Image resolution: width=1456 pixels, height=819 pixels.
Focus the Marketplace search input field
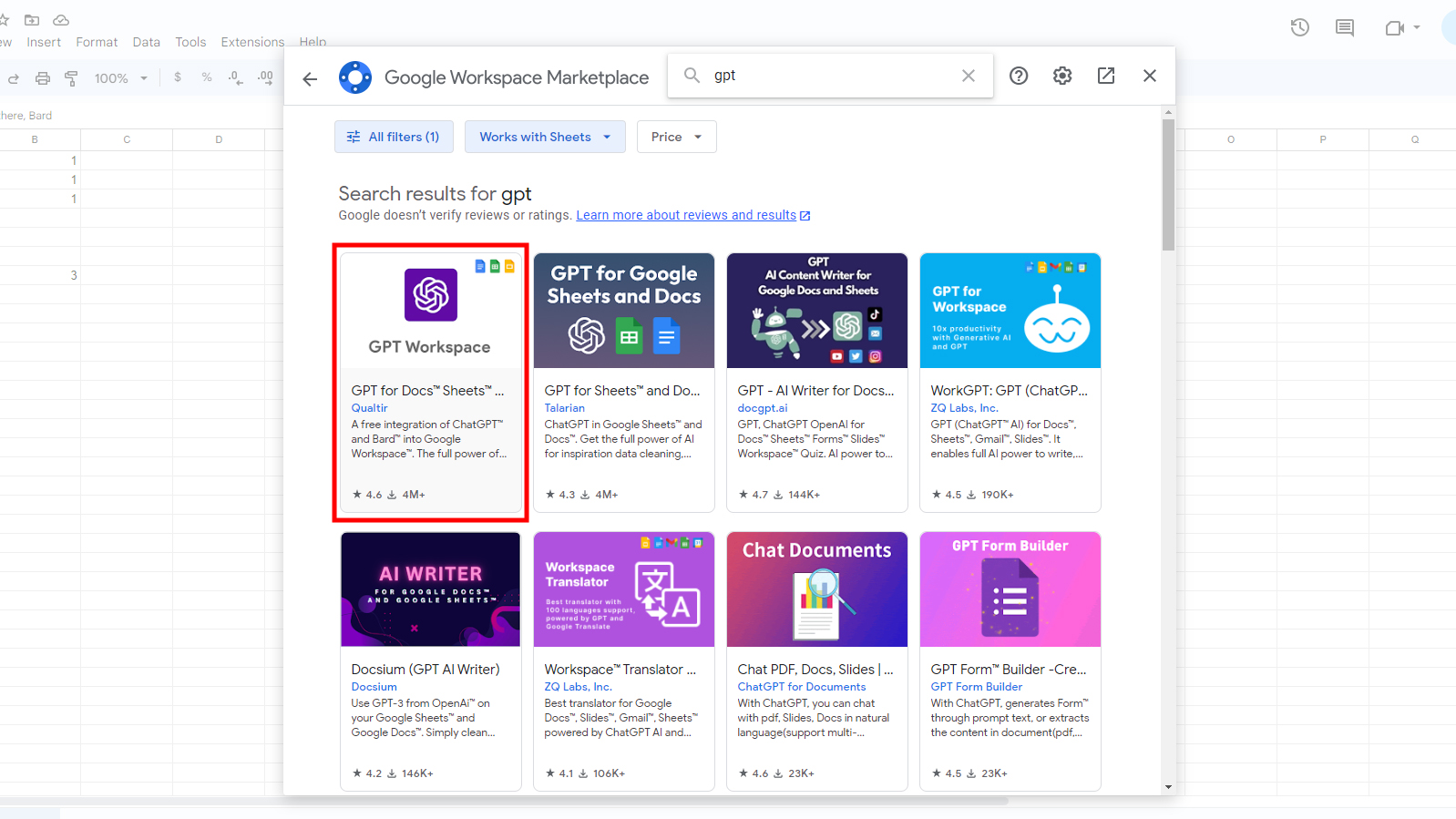pyautogui.click(x=829, y=76)
